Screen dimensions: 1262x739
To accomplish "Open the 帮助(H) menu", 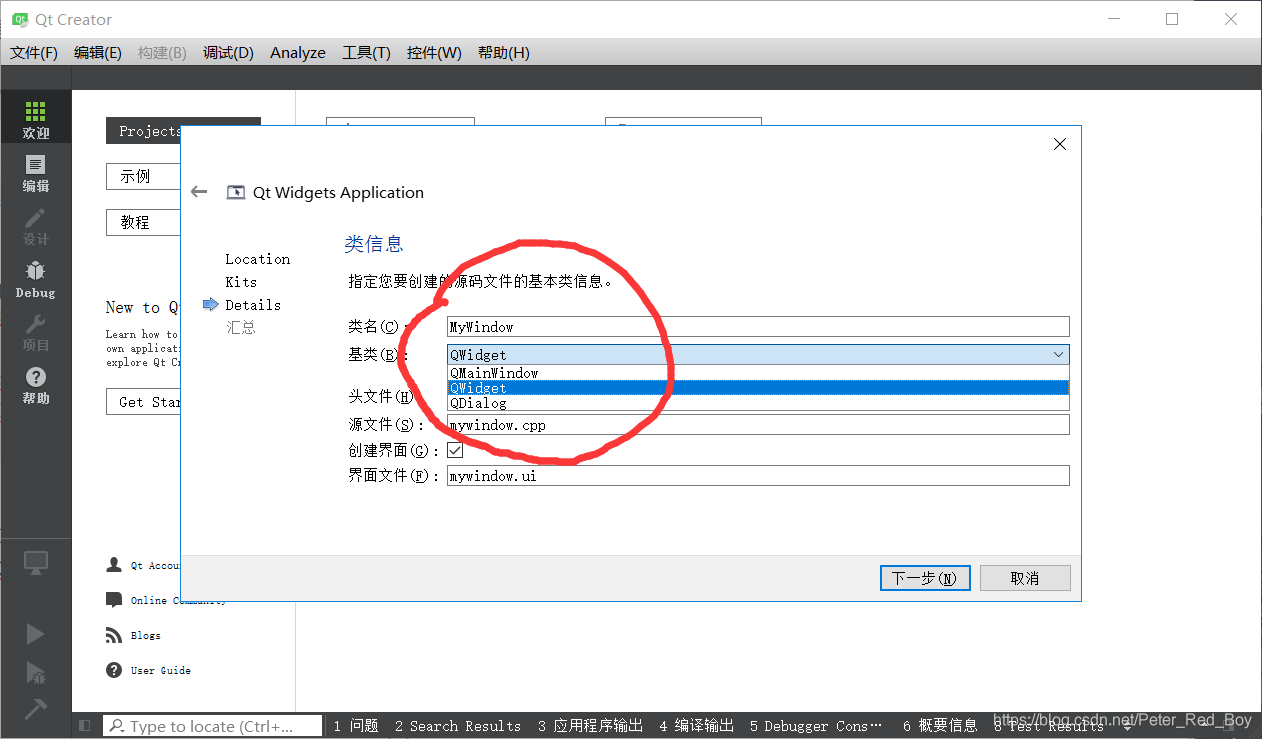I will [504, 52].
